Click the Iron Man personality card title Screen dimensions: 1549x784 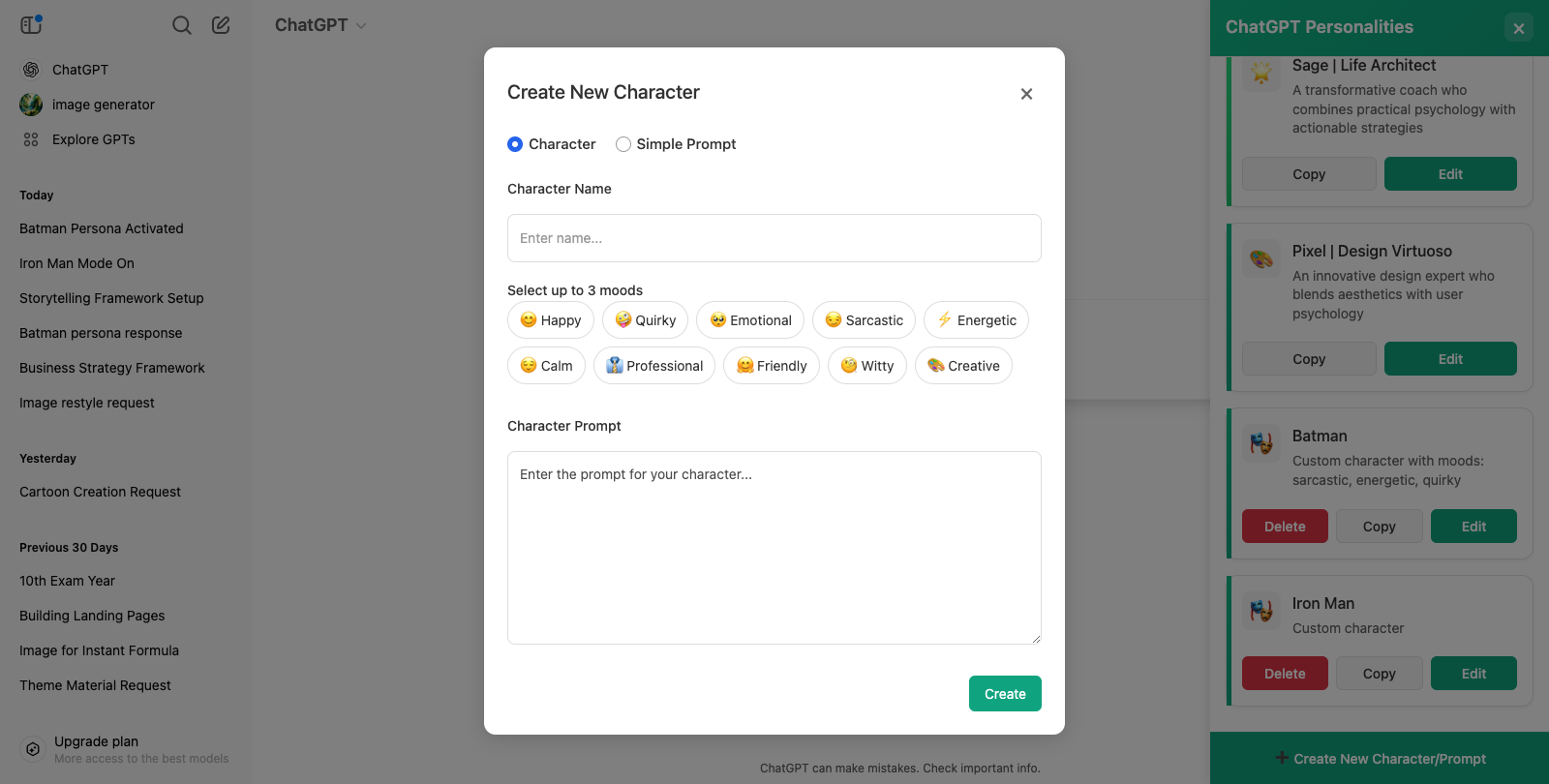tap(1323, 604)
